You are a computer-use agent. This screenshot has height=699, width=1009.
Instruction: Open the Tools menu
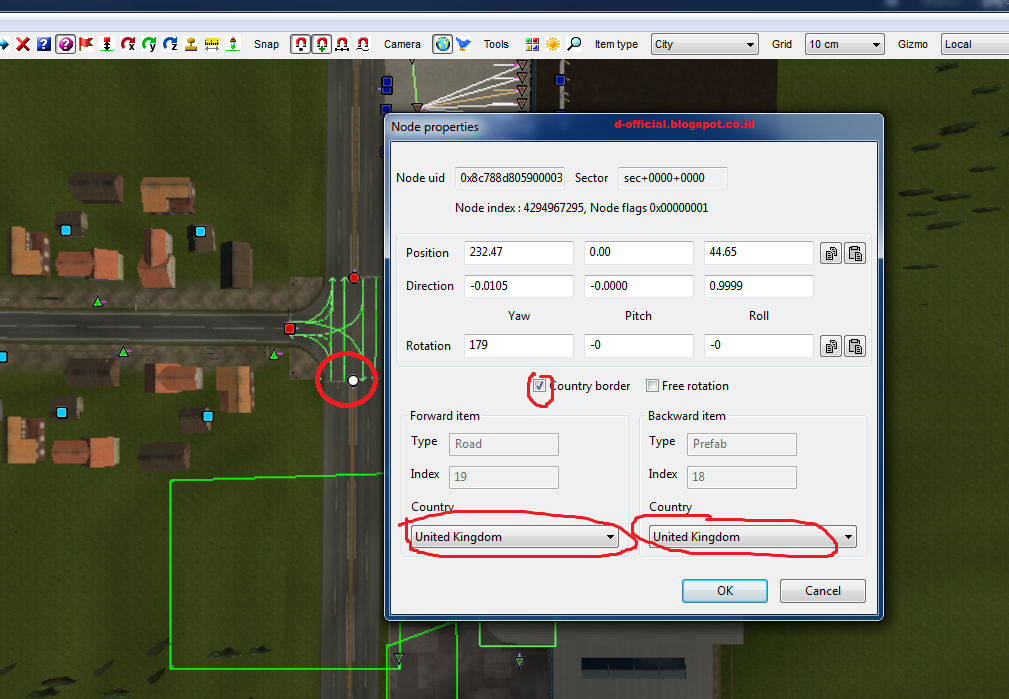coord(496,44)
